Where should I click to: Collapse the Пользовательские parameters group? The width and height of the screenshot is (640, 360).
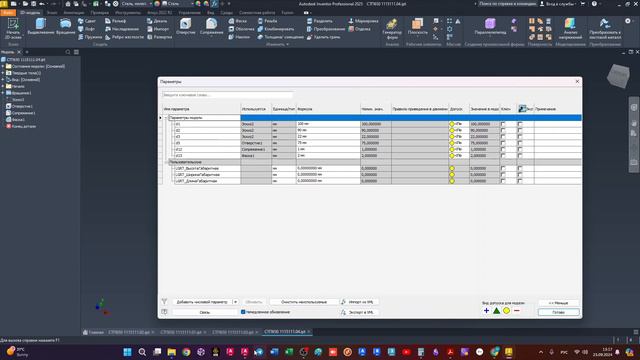click(166, 162)
